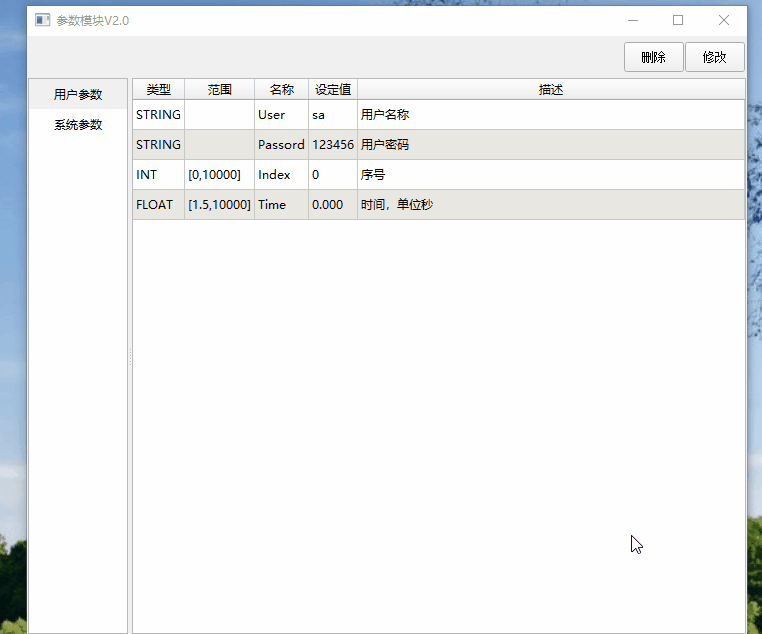This screenshot has width=762, height=634.
Task: Select the INT type cell
Action: tap(158, 175)
